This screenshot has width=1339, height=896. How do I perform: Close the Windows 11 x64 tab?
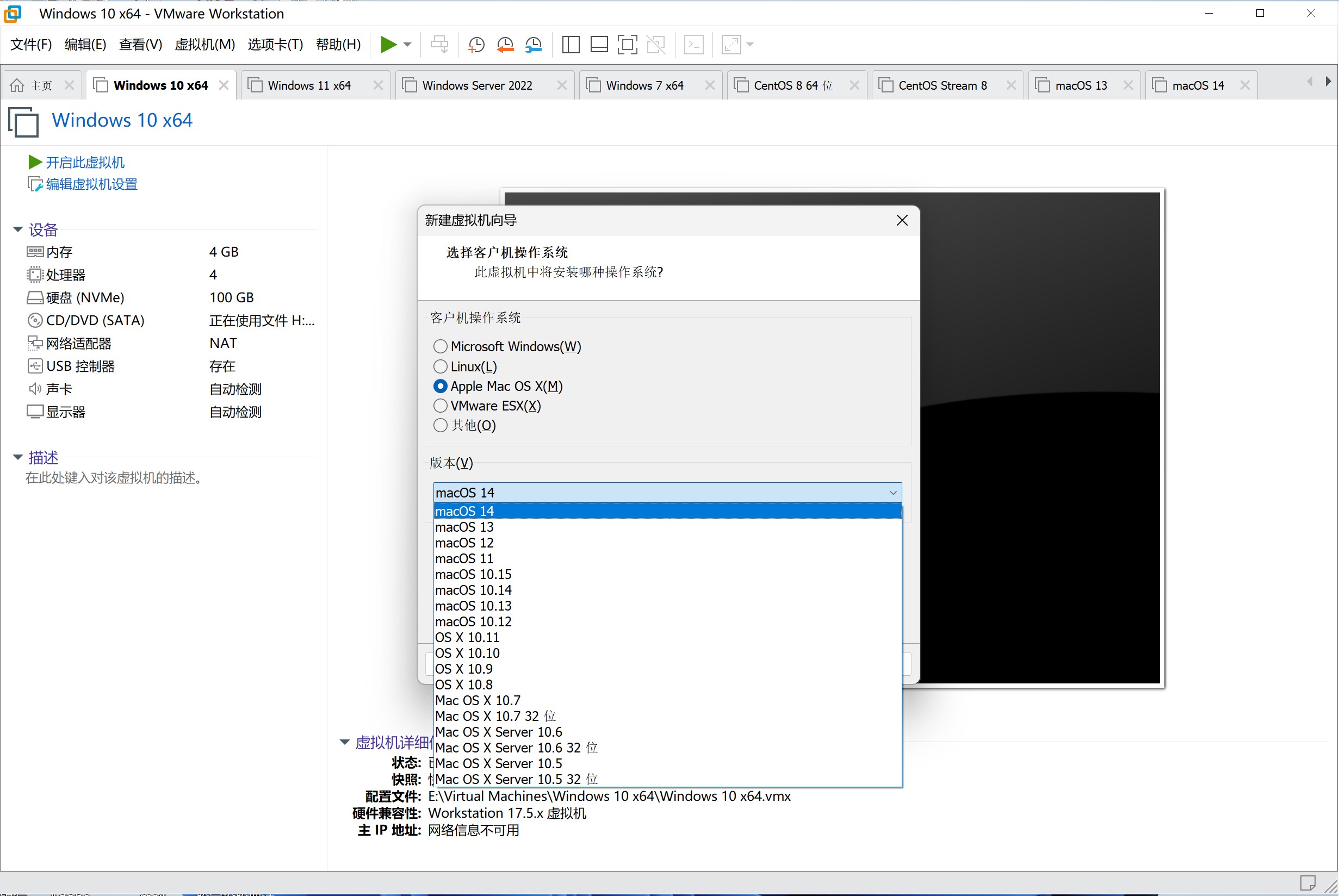(x=378, y=85)
